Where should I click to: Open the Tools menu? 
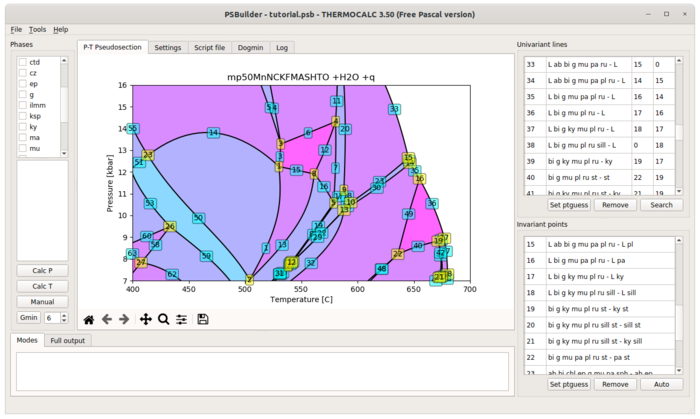tap(38, 29)
